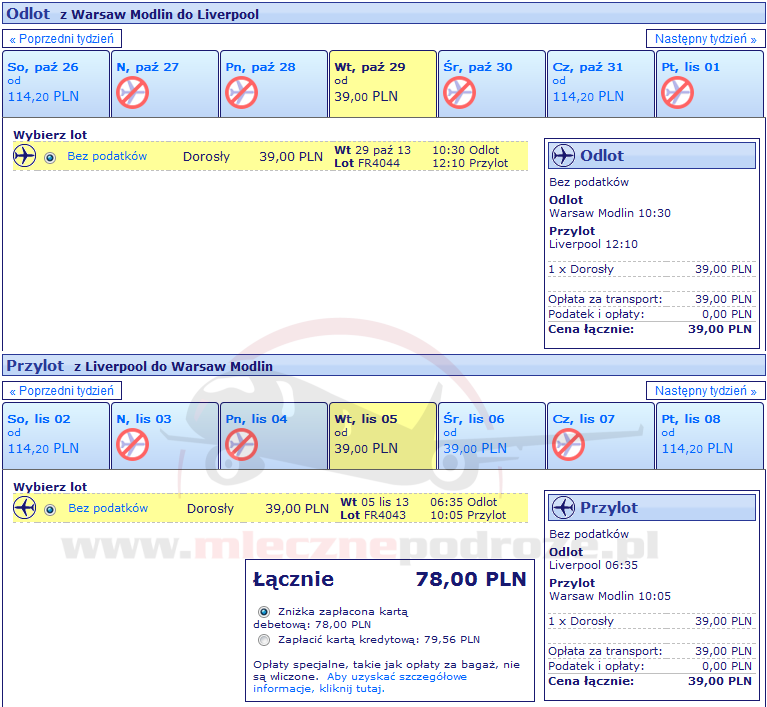Click the no-flight icon on N, lis 03

tap(132, 444)
